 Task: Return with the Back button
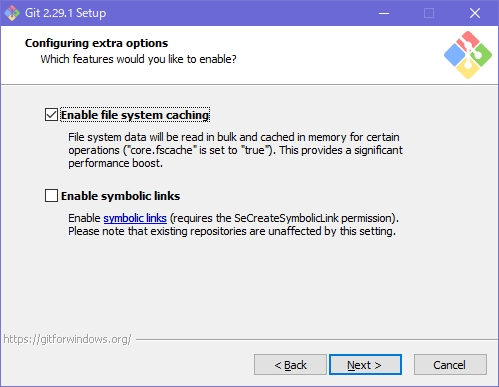point(290,365)
